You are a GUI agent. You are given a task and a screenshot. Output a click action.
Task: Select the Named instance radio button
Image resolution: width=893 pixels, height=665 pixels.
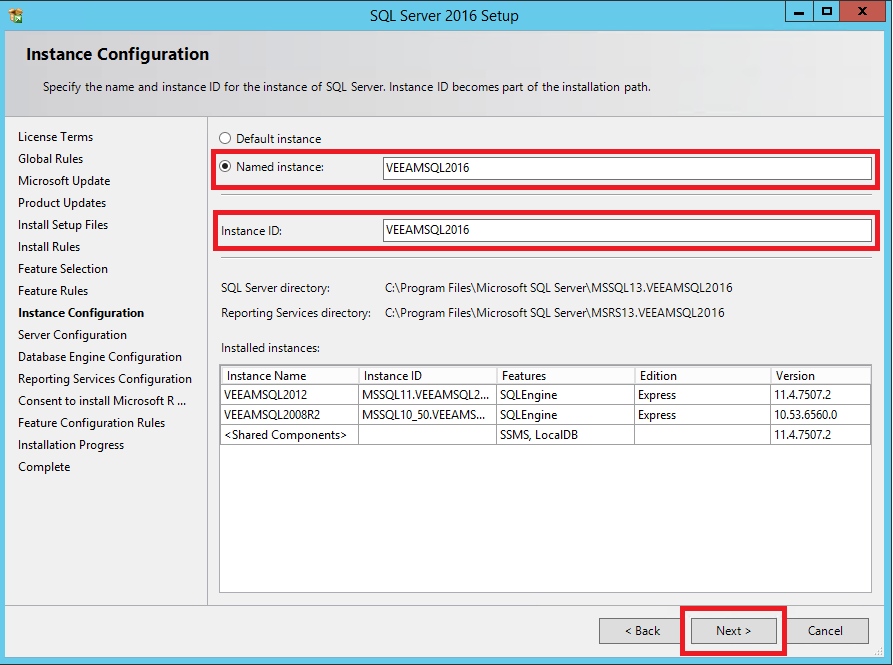[x=225, y=166]
